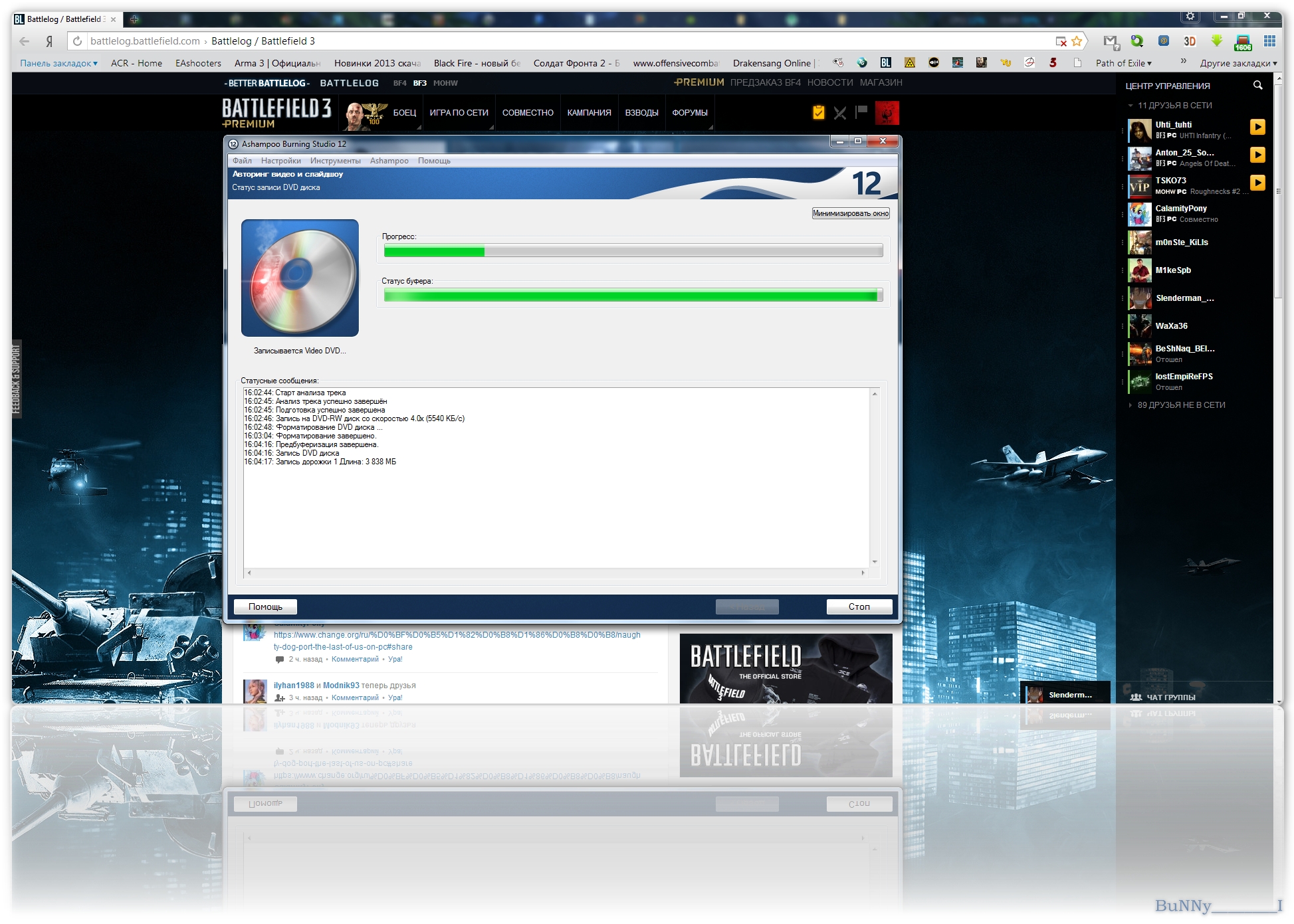Click the blocked popup icon in address bar
Viewport: 1294px width, 924px height.
[x=1061, y=41]
